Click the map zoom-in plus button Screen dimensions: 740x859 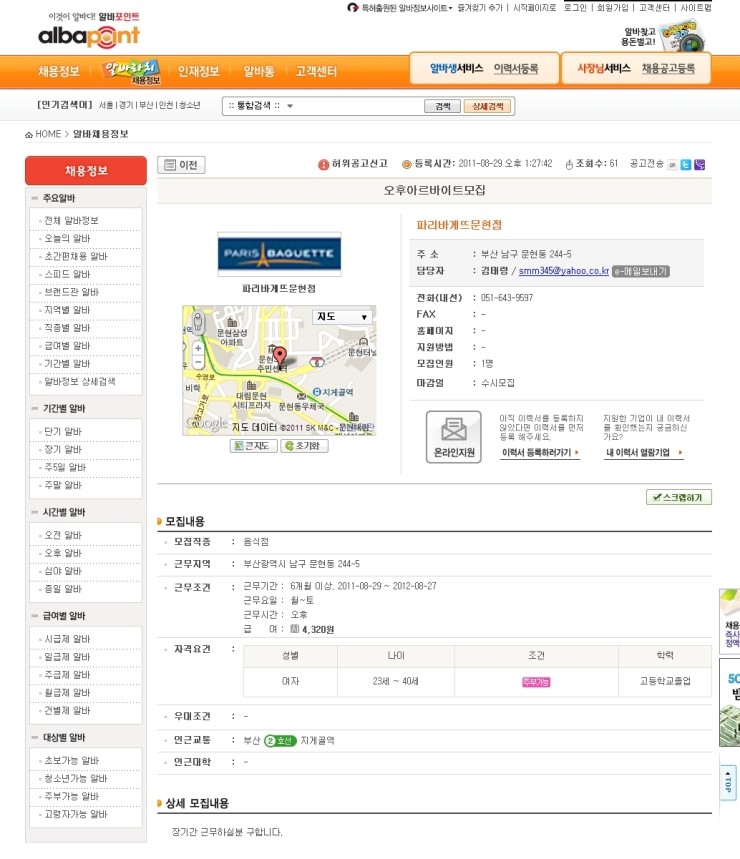tap(198, 348)
